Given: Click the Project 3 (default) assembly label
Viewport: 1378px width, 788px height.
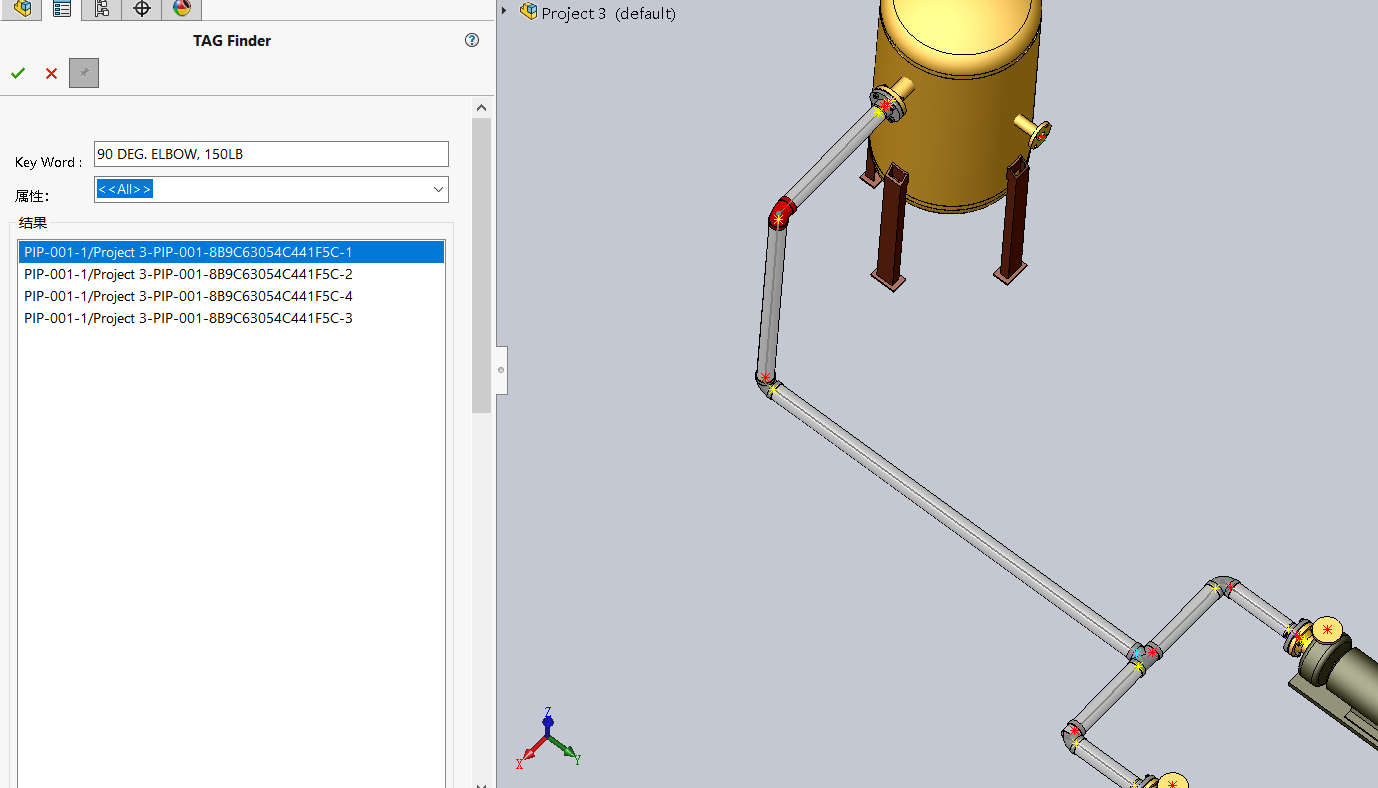Looking at the screenshot, I should click(608, 13).
